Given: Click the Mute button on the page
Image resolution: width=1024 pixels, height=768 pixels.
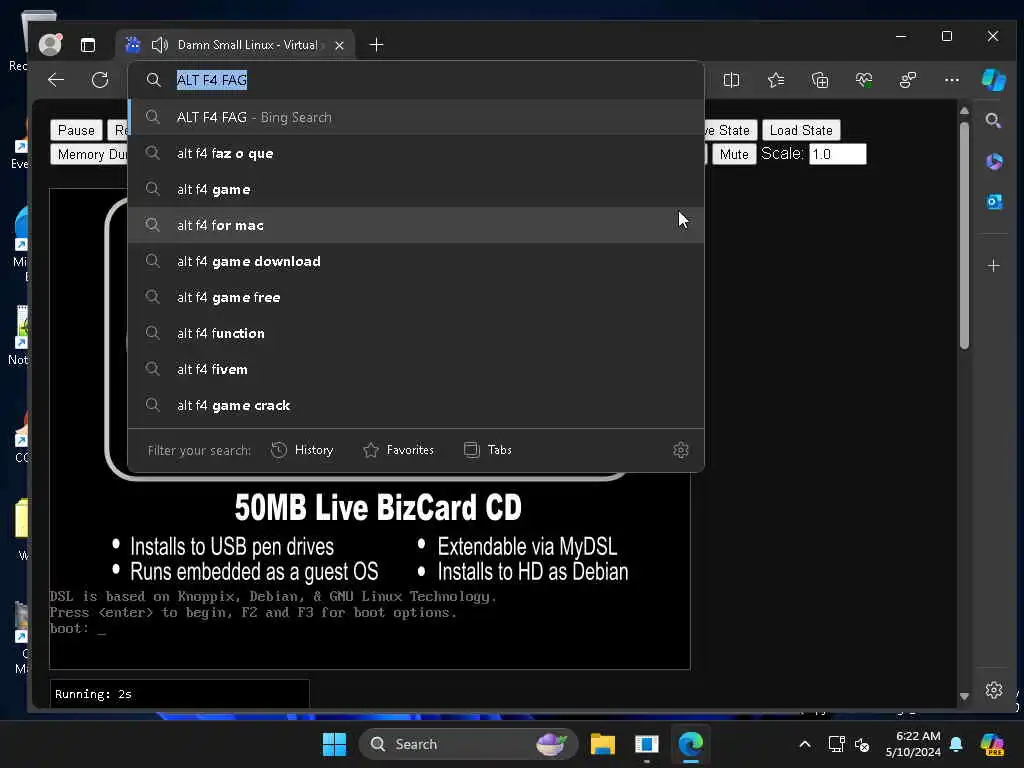Looking at the screenshot, I should point(734,154).
